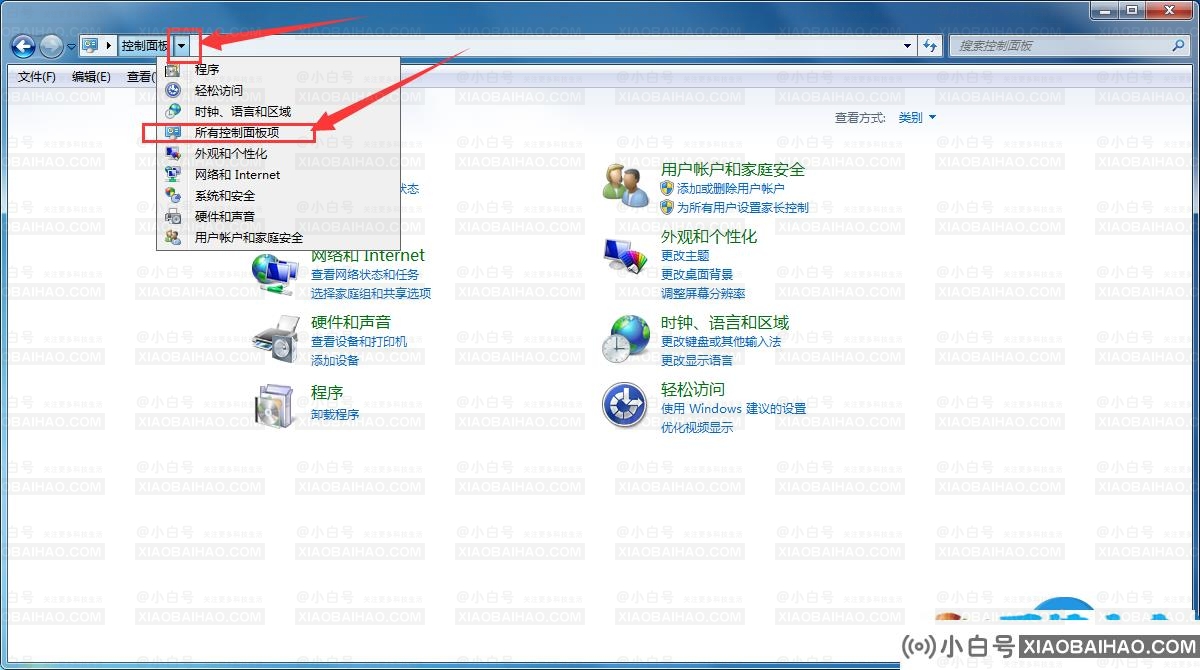Open the 调整屏幕分辨率 link
Viewport: 1200px width, 670px height.
703,293
